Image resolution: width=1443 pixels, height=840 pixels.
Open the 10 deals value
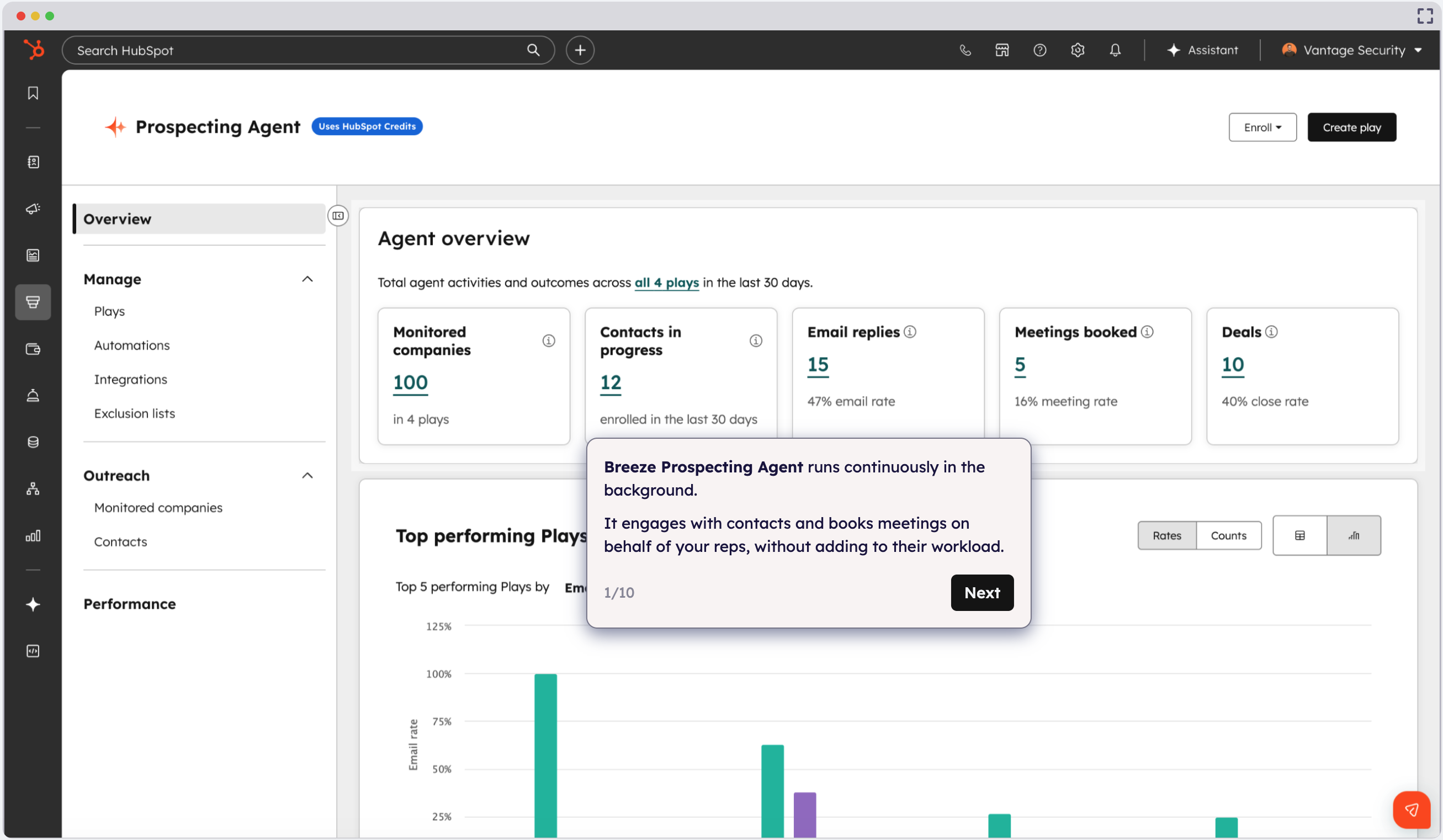pos(1233,365)
